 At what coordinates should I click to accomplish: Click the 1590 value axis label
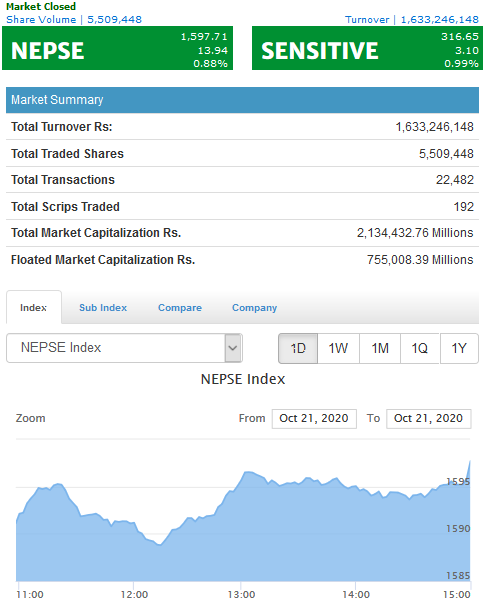458,528
